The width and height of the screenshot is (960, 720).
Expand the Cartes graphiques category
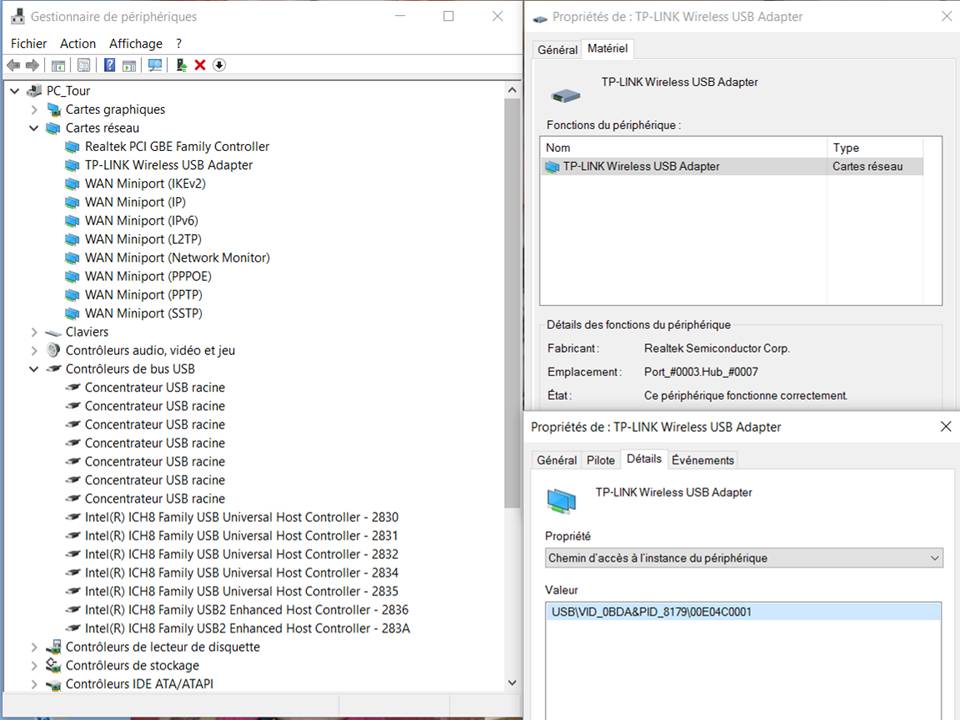34,110
